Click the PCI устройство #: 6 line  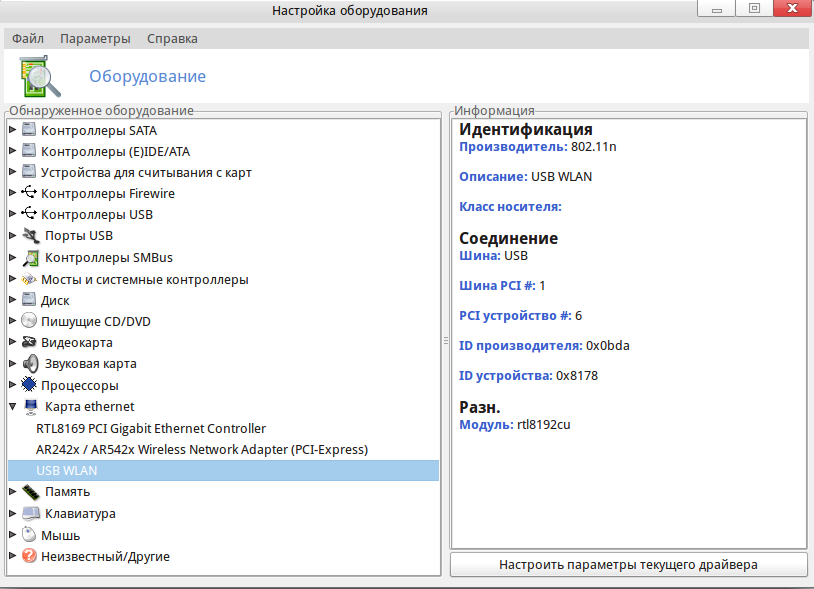pos(521,316)
